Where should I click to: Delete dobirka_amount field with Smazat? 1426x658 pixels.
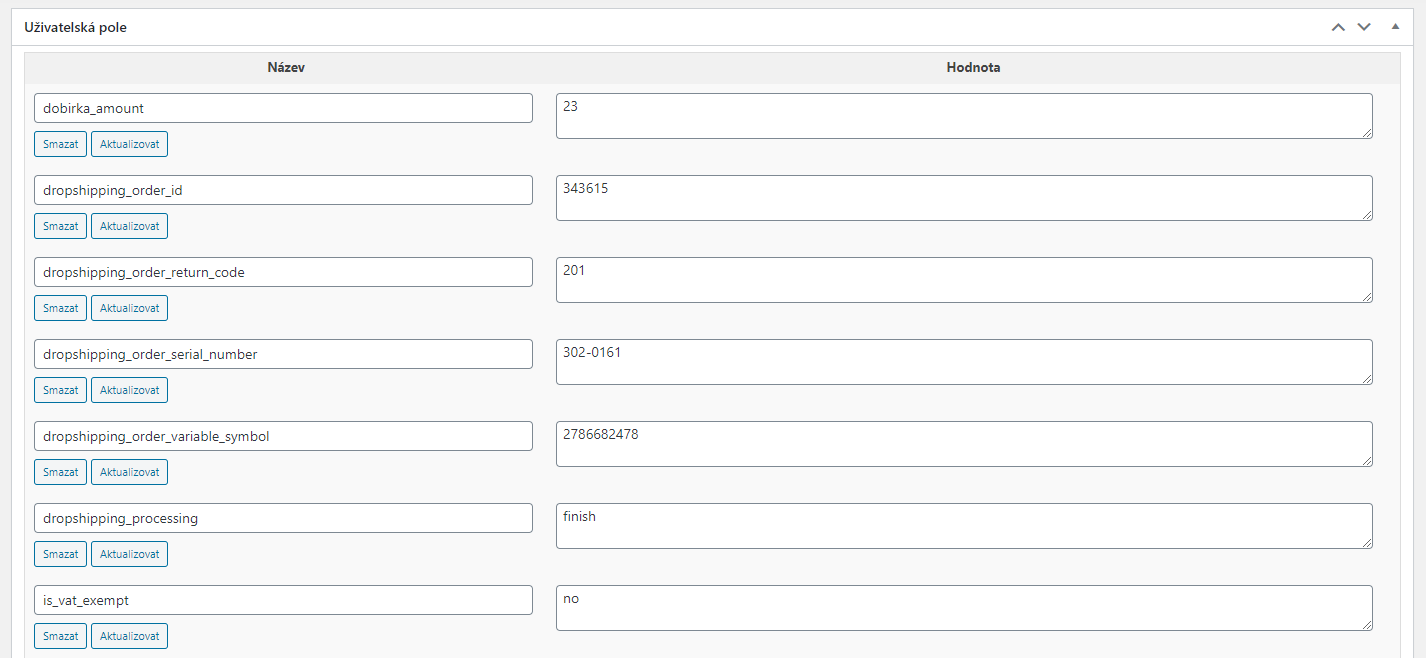coord(61,144)
